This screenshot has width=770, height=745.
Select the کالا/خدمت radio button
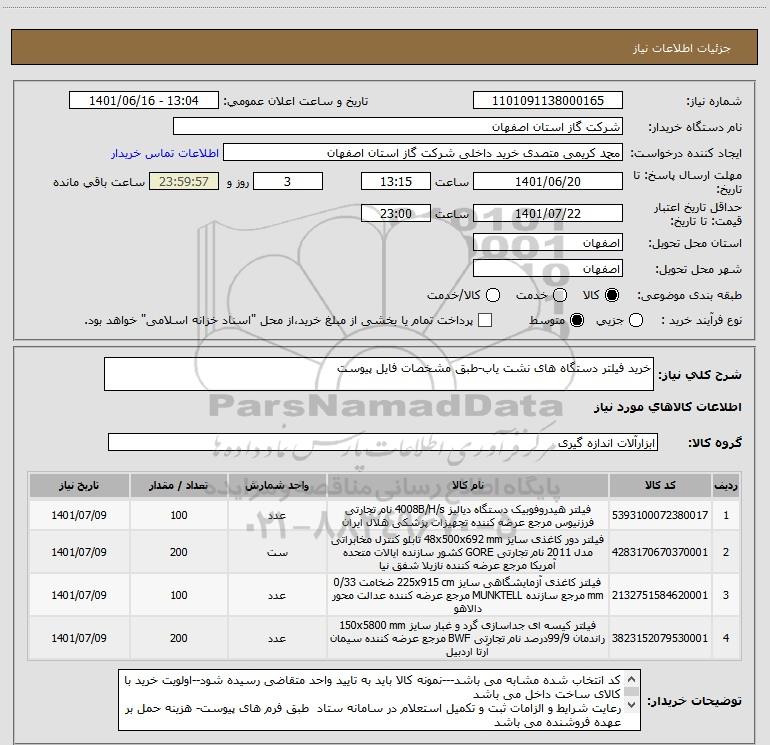tap(493, 295)
